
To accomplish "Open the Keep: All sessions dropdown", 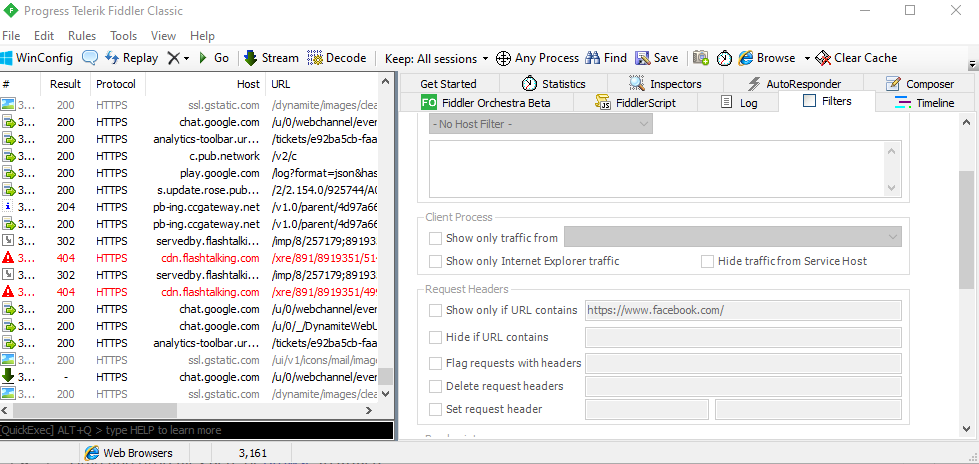I will point(436,58).
